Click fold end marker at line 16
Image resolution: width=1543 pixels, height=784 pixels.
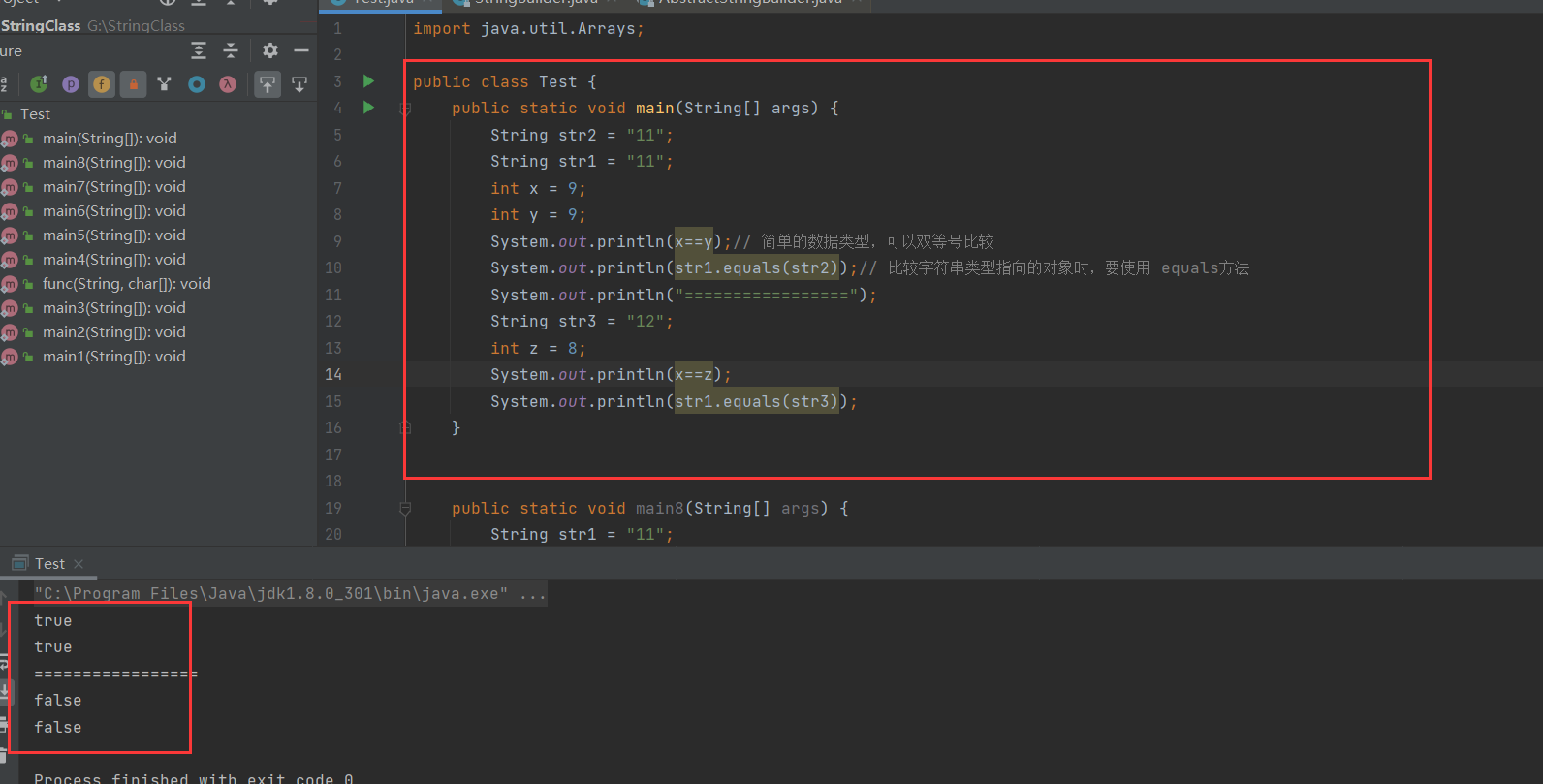point(405,427)
